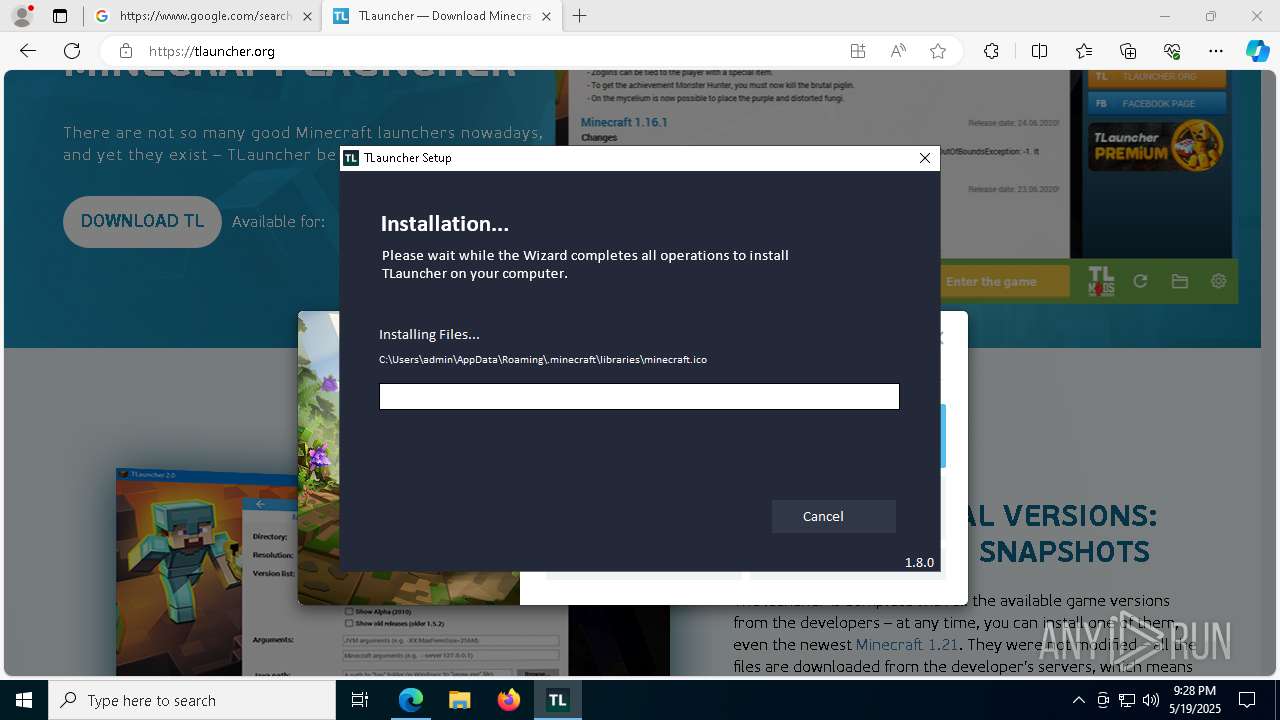This screenshot has height=720, width=1280.
Task: Click the TL MODS icon on the page
Action: pos(1101,282)
